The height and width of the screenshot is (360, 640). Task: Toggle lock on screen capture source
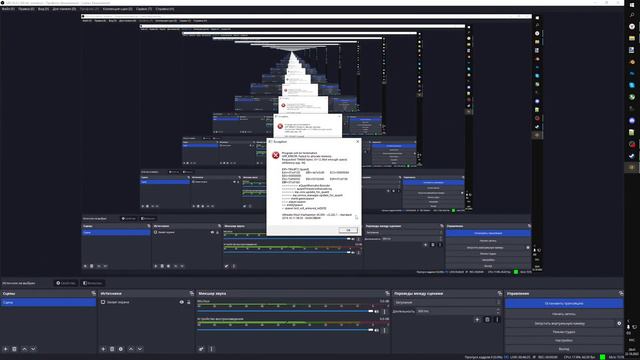(189, 302)
